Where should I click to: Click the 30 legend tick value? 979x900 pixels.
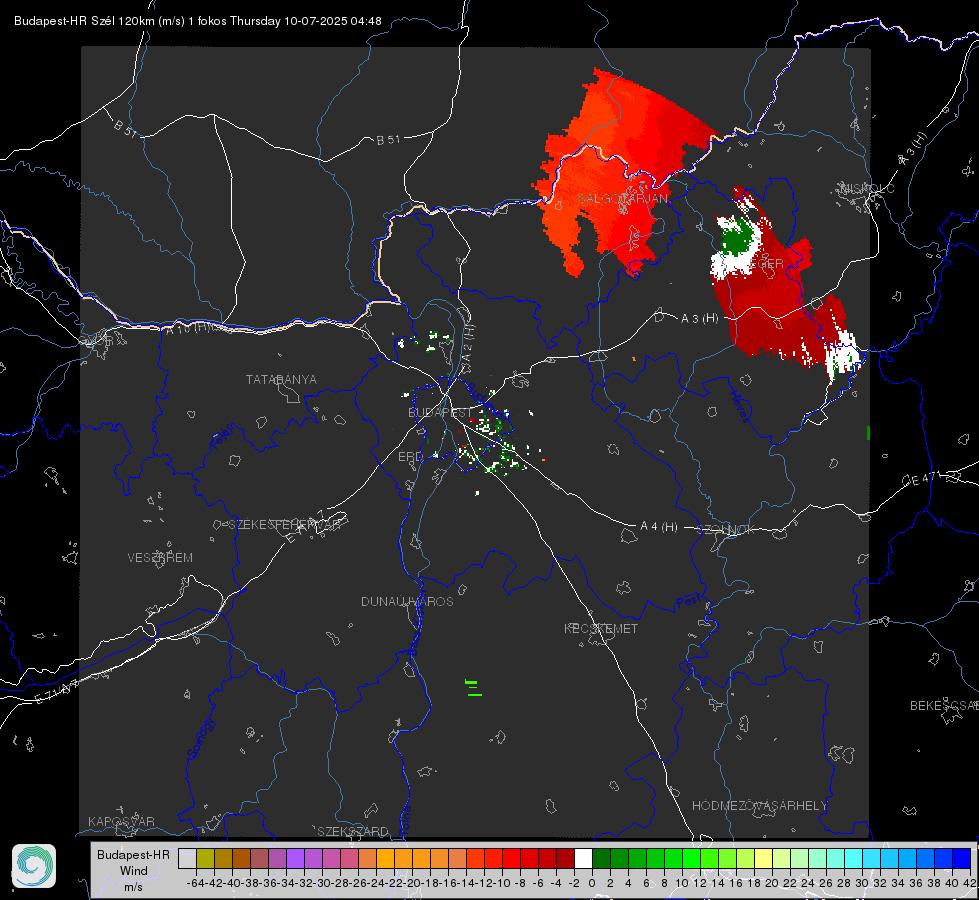pyautogui.click(x=862, y=883)
